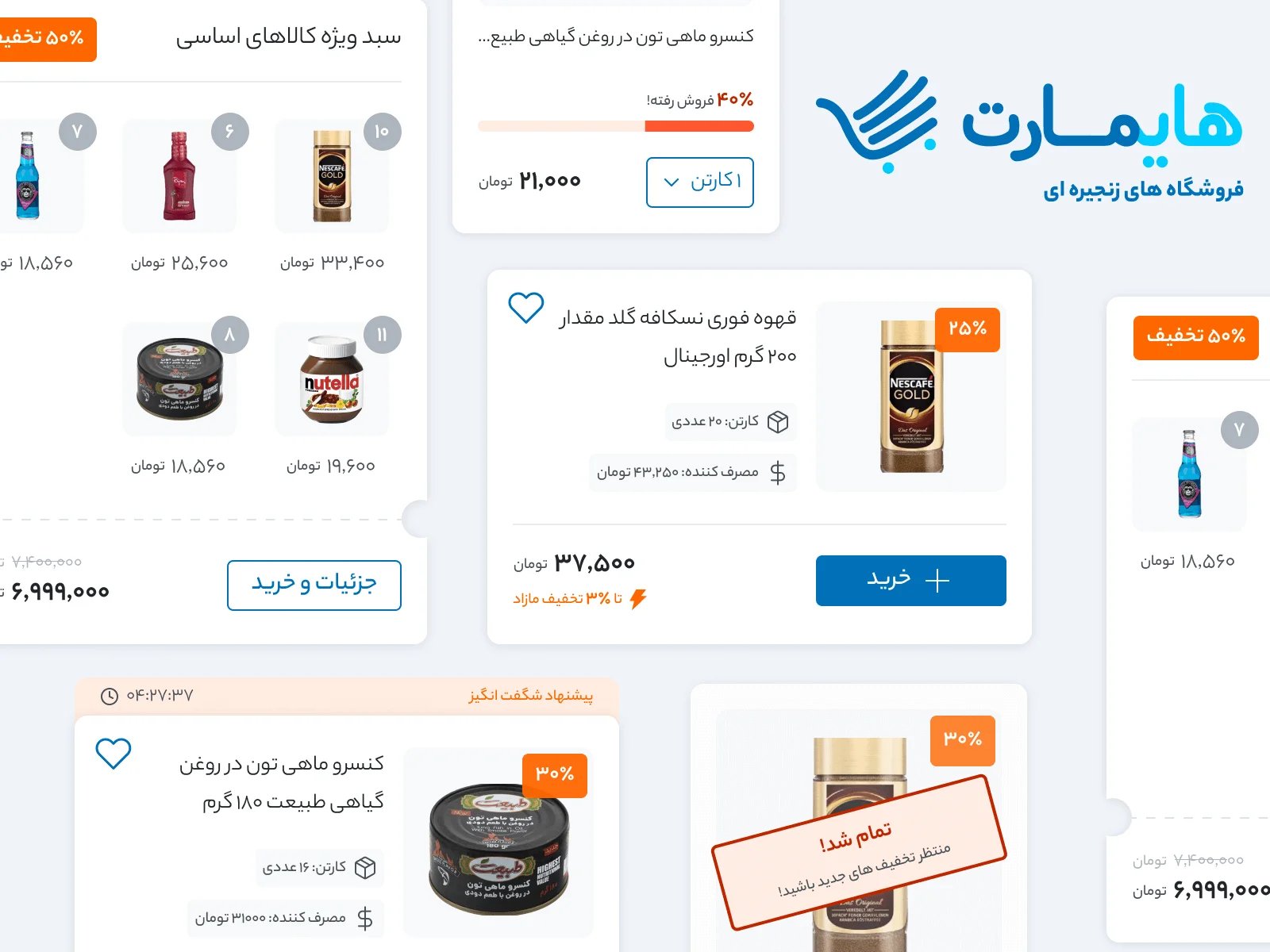Click the chevron arrow in carton selector
The image size is (1270, 952).
click(672, 182)
